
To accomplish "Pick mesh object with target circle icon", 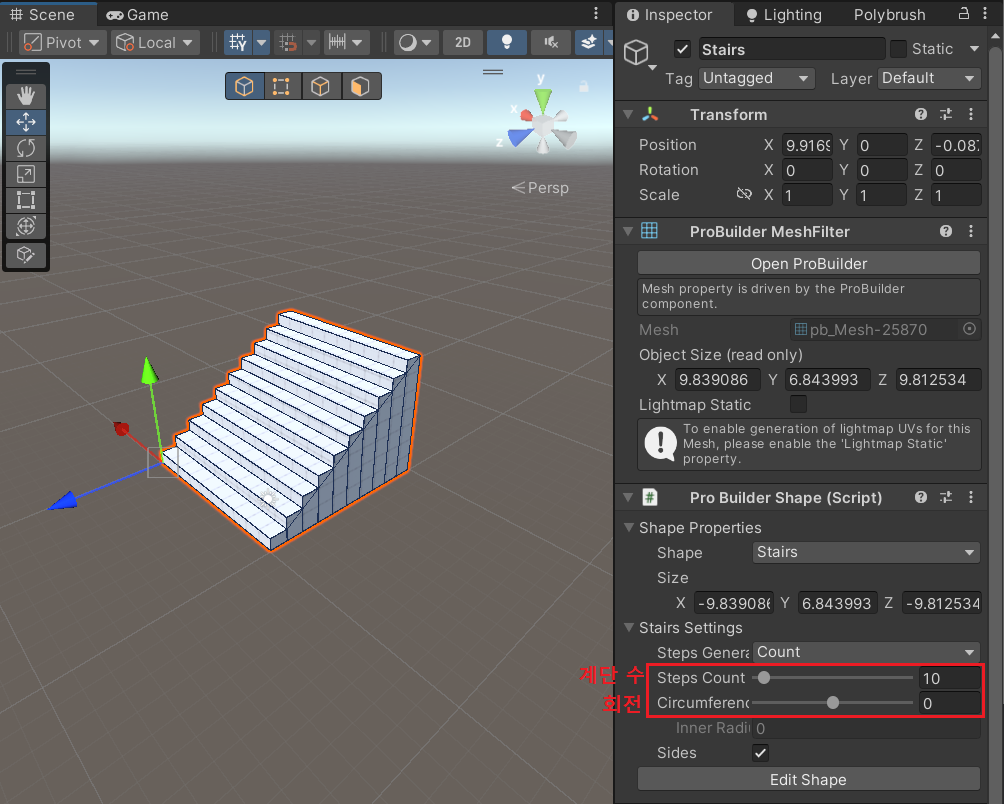I will 969,329.
